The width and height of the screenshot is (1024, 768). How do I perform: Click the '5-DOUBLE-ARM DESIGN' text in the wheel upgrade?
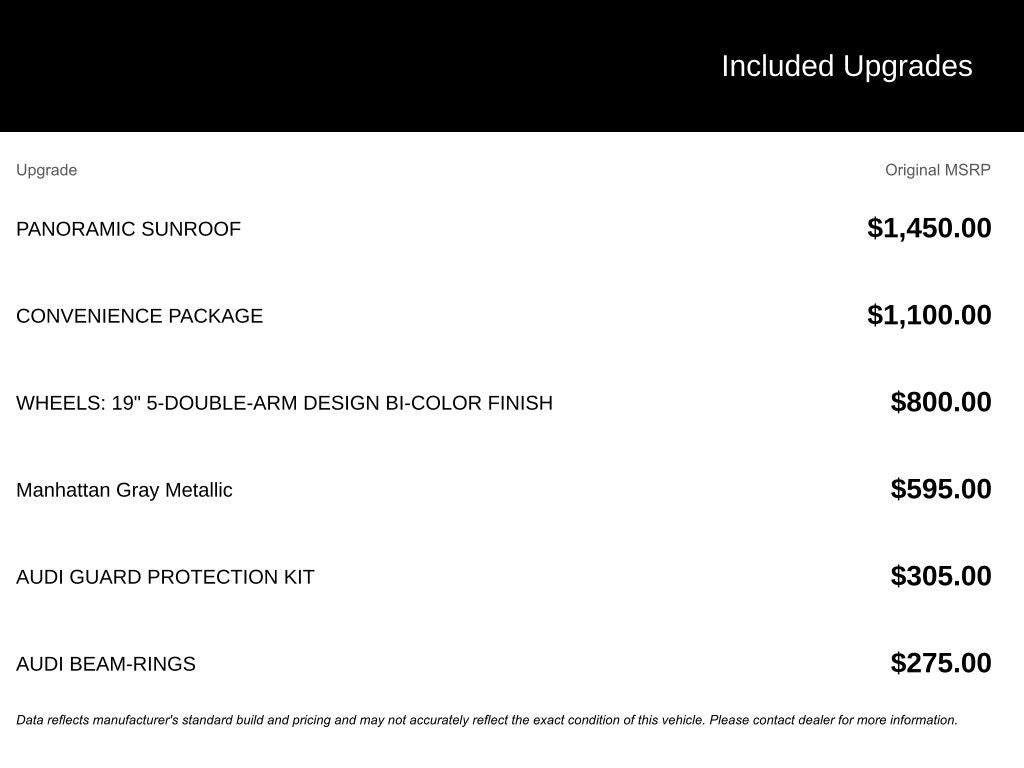(263, 403)
